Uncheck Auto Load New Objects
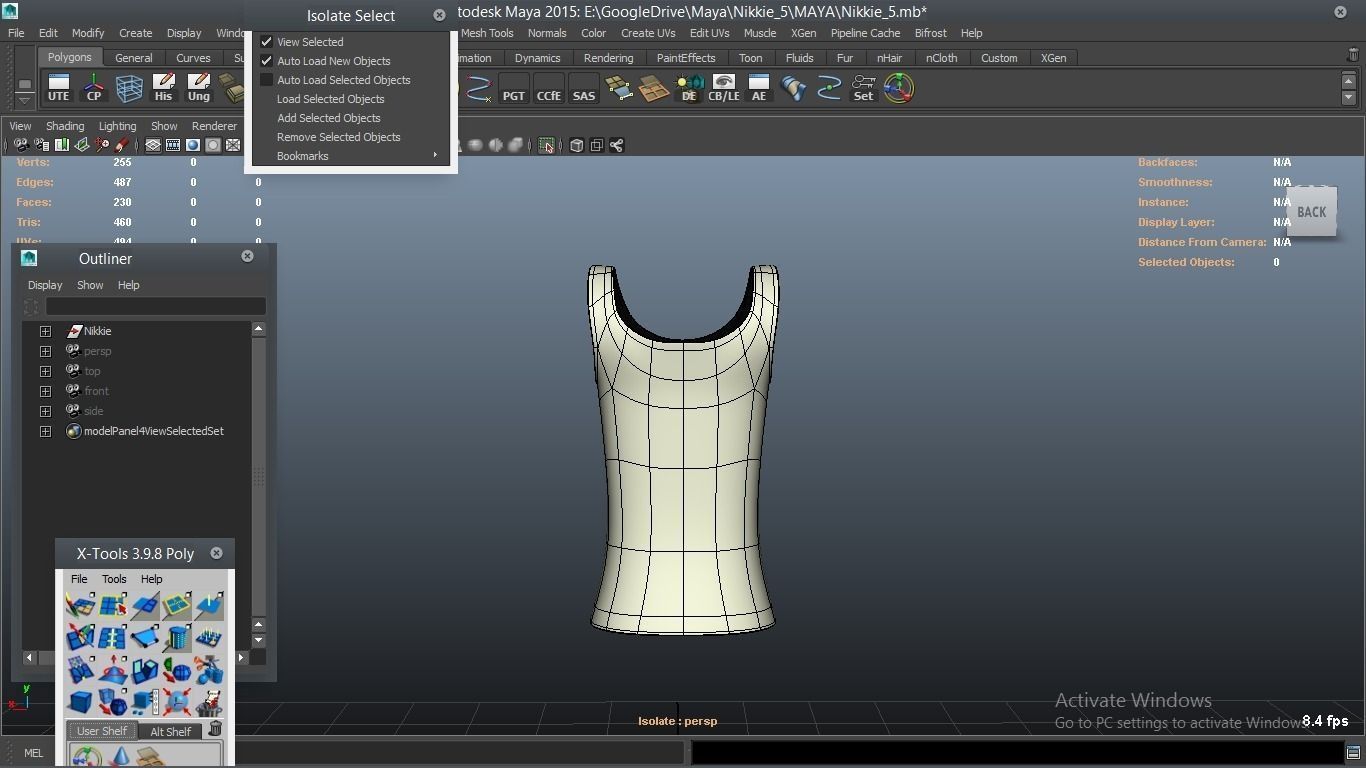This screenshot has width=1366, height=768. (x=267, y=61)
